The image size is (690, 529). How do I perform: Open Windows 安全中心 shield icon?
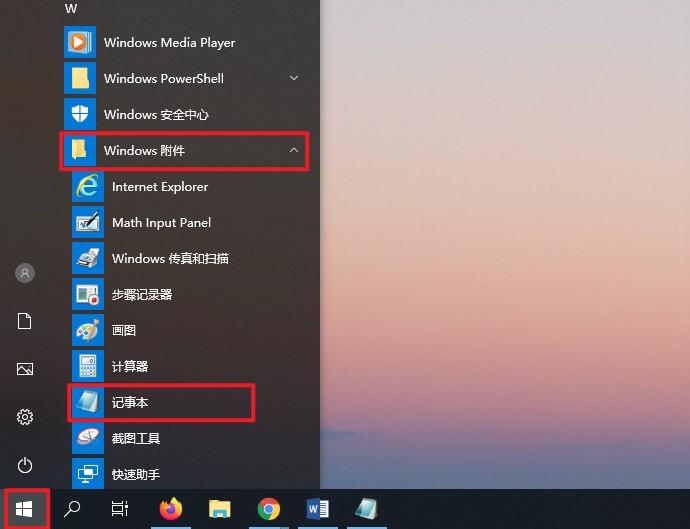[80, 114]
